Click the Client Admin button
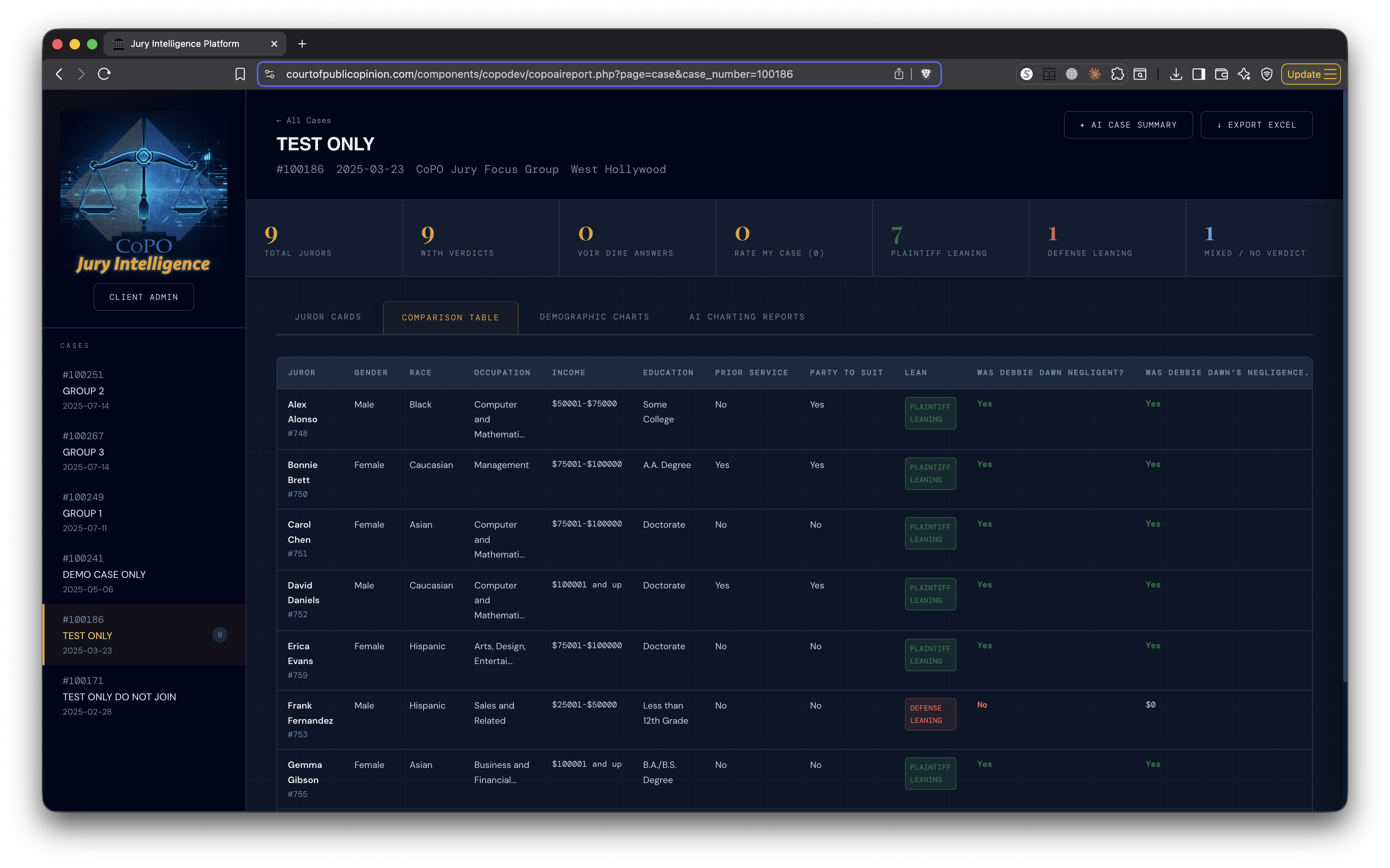Image resolution: width=1390 pixels, height=868 pixels. point(144,297)
